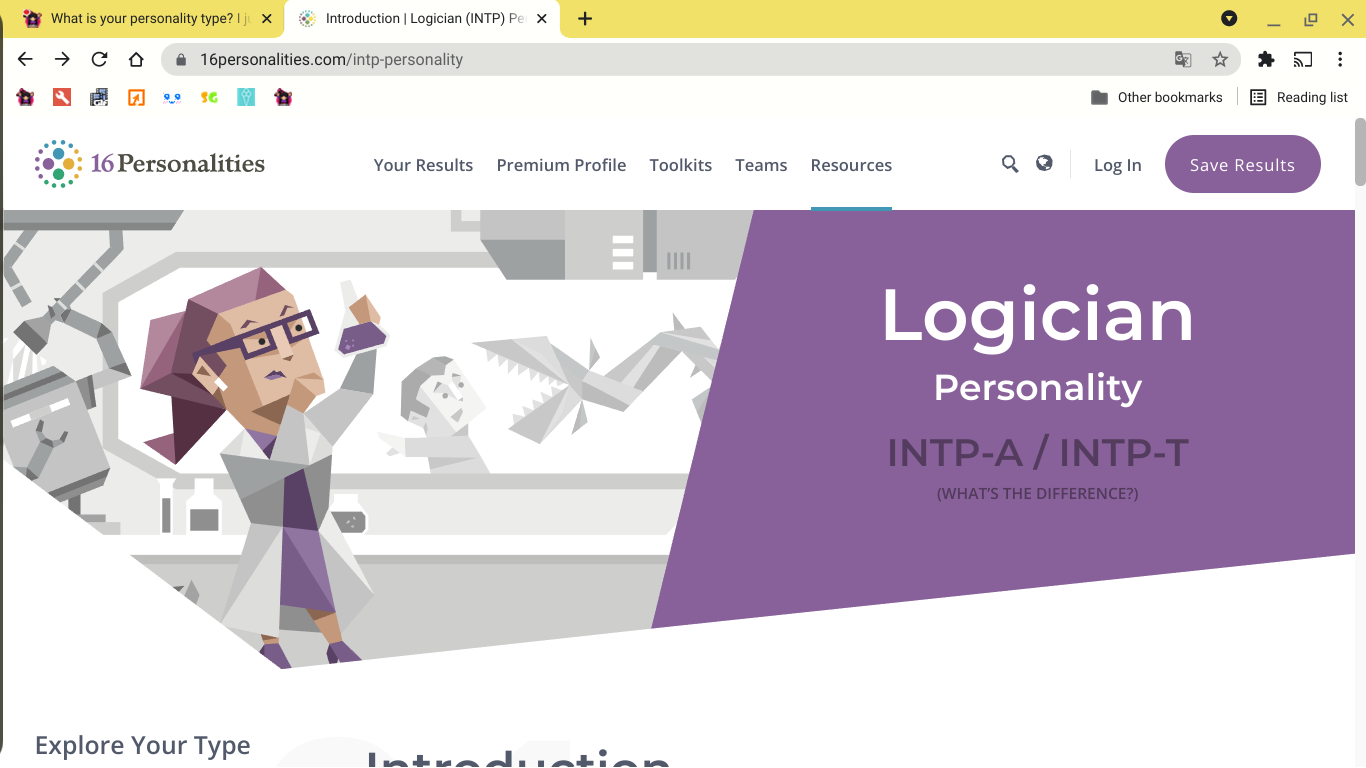Switch to the 'What is your personality type?' tab

click(x=146, y=19)
